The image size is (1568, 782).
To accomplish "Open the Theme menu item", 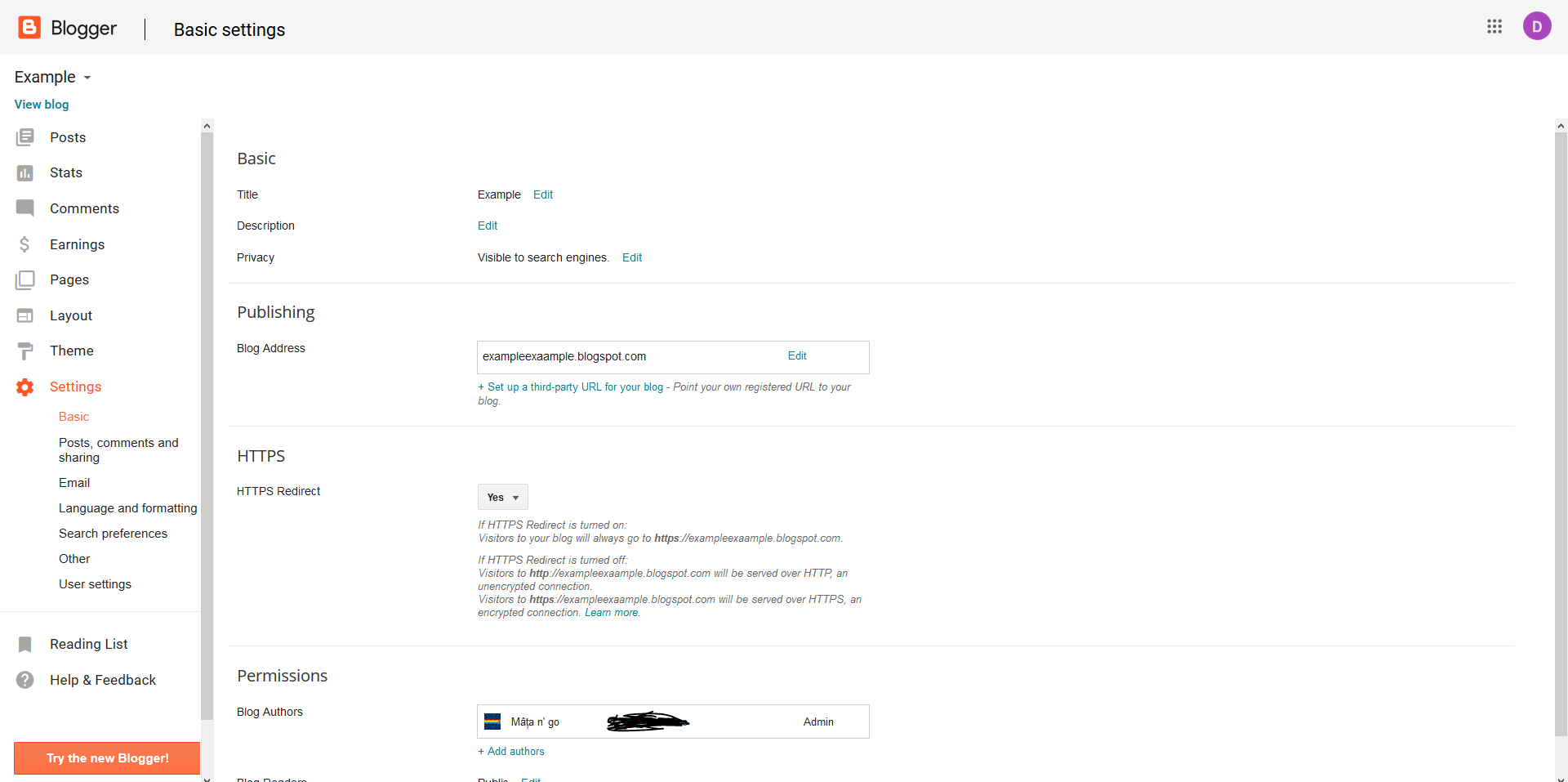I will 72,351.
